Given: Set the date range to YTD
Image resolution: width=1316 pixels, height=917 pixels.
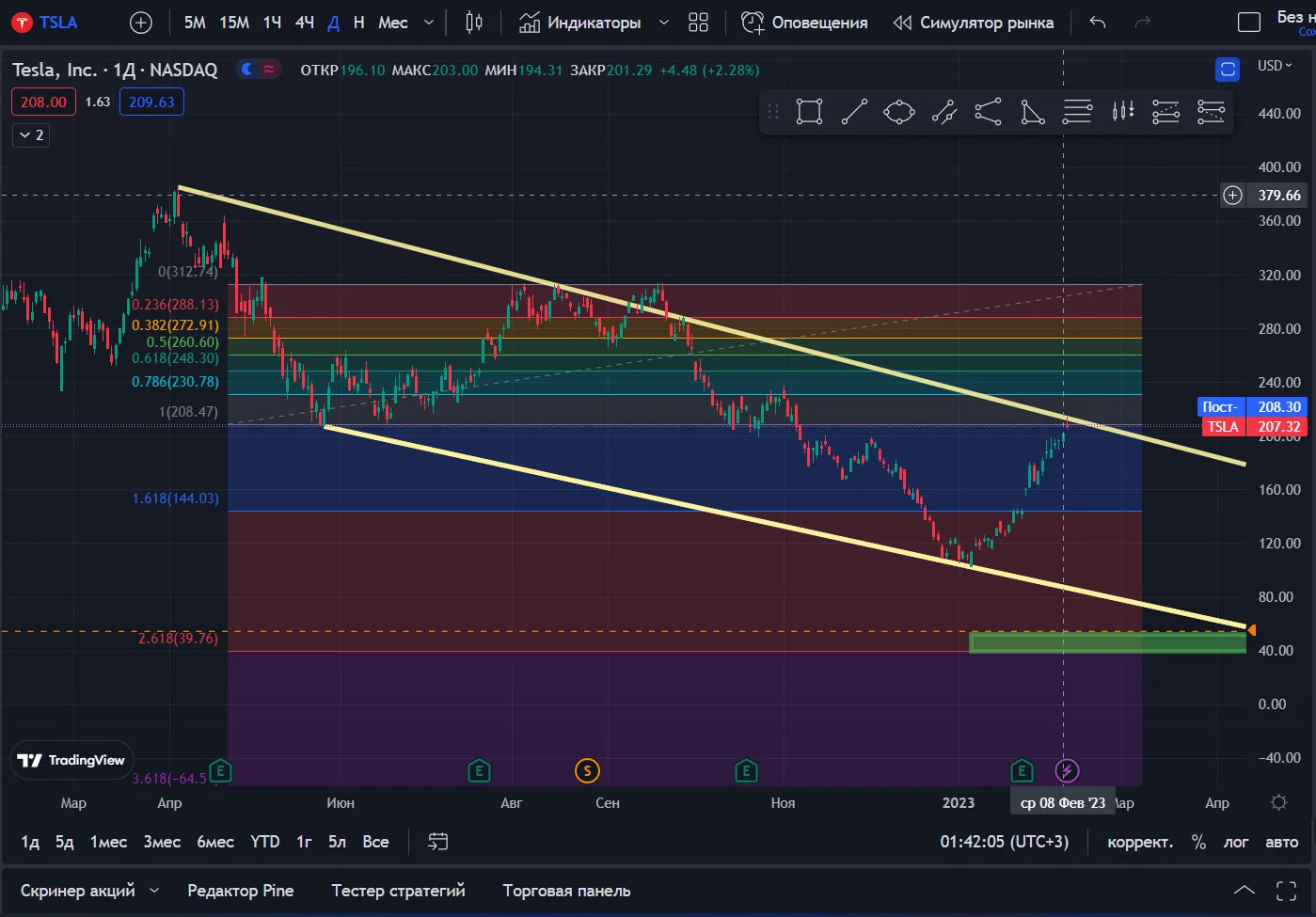Looking at the screenshot, I should click(x=265, y=842).
